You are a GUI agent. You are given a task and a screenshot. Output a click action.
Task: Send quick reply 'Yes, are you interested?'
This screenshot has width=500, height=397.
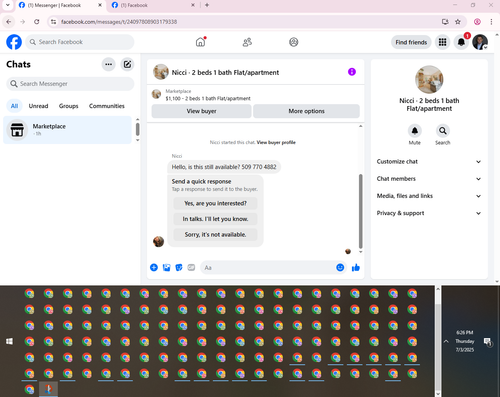click(x=215, y=203)
